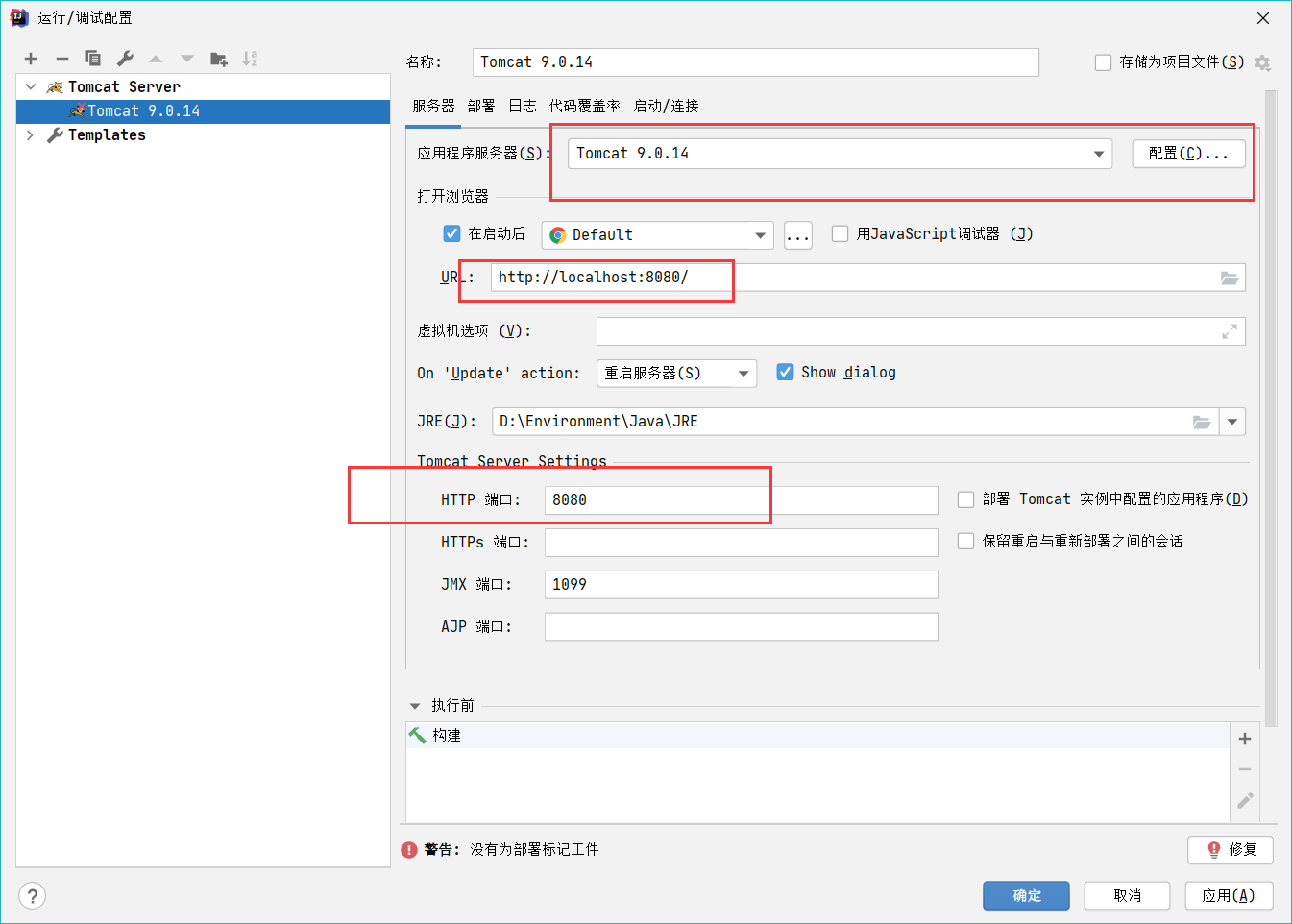This screenshot has width=1292, height=924.
Task: Open help with the question mark icon
Action: click(32, 896)
